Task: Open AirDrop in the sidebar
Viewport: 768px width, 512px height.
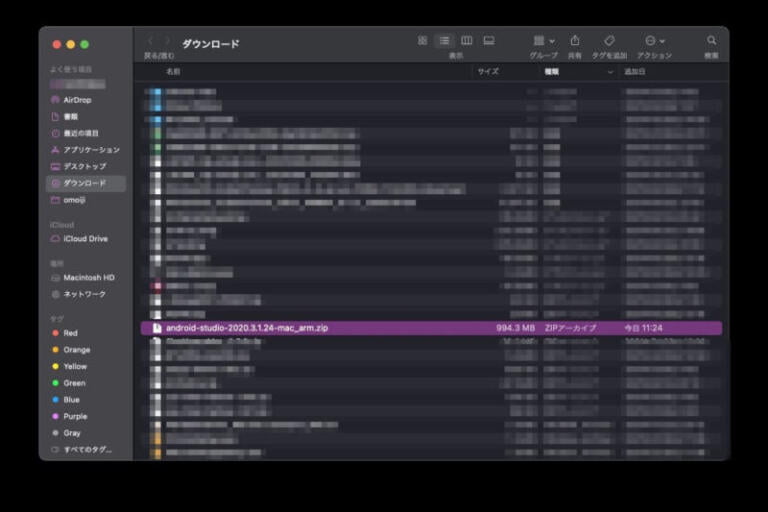Action: (x=78, y=100)
